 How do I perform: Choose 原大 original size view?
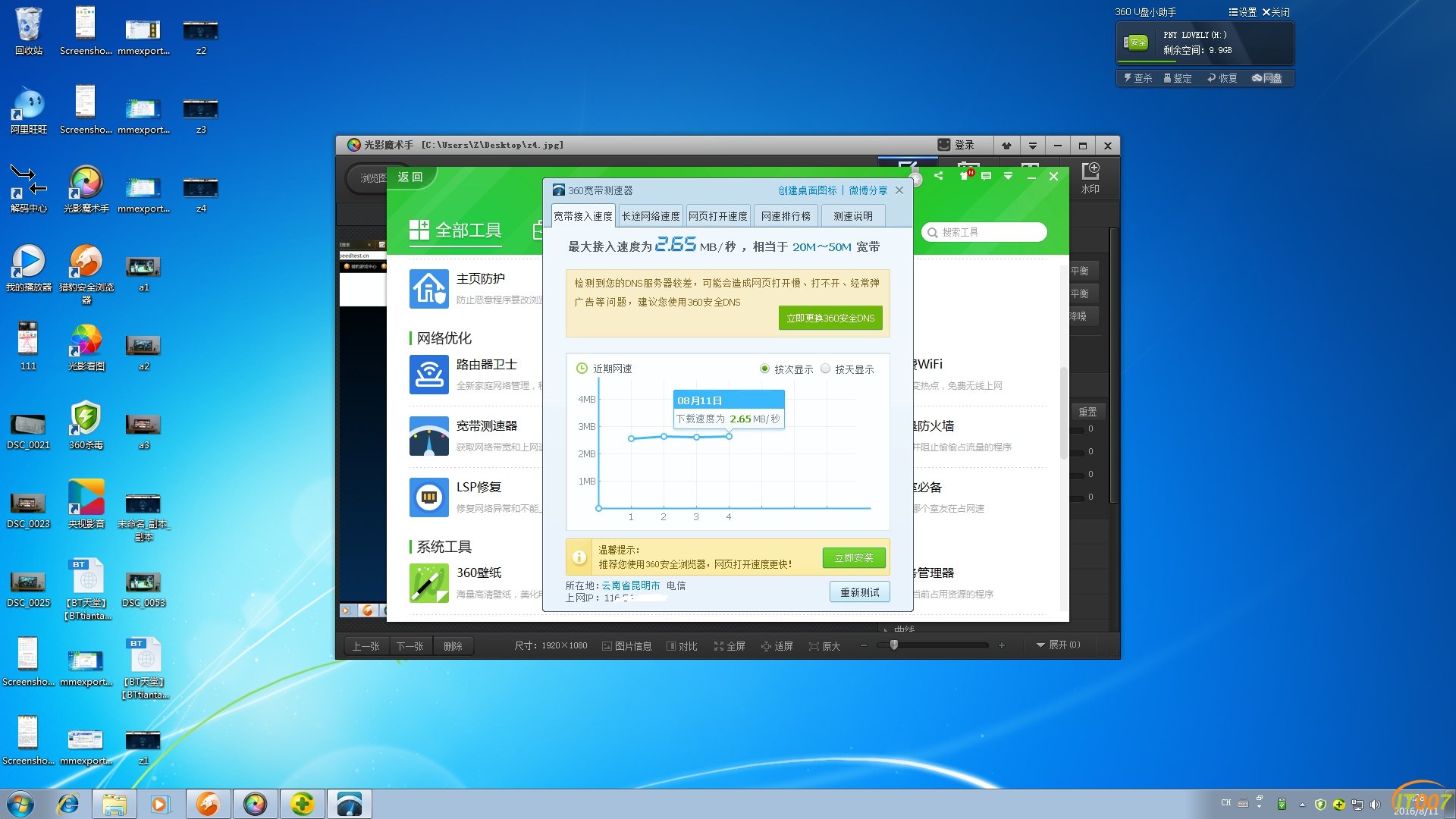pos(825,646)
